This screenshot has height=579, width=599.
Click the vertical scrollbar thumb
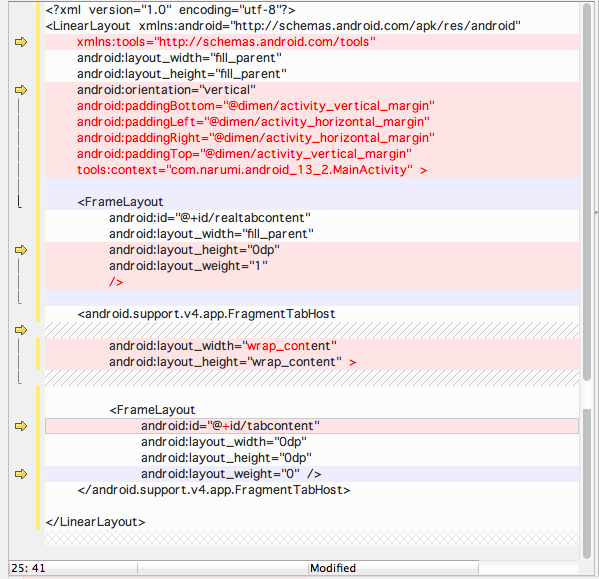(x=587, y=191)
